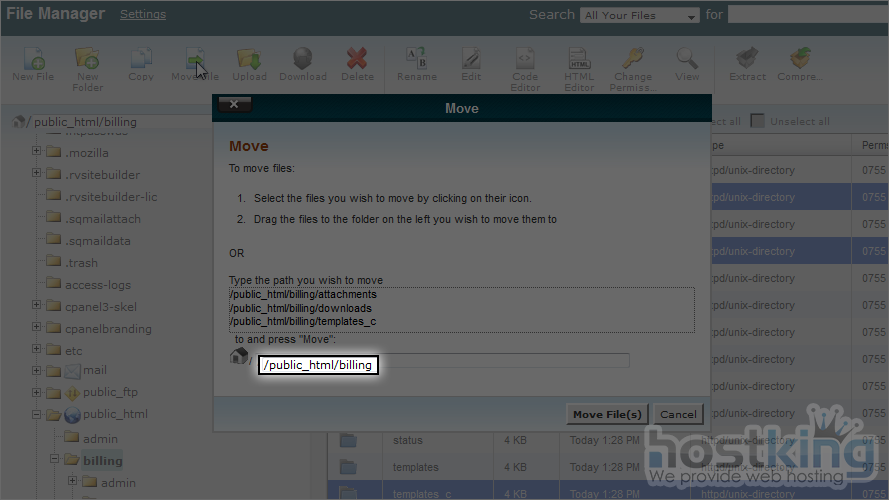
Task: Open the Settings link
Action: [143, 15]
